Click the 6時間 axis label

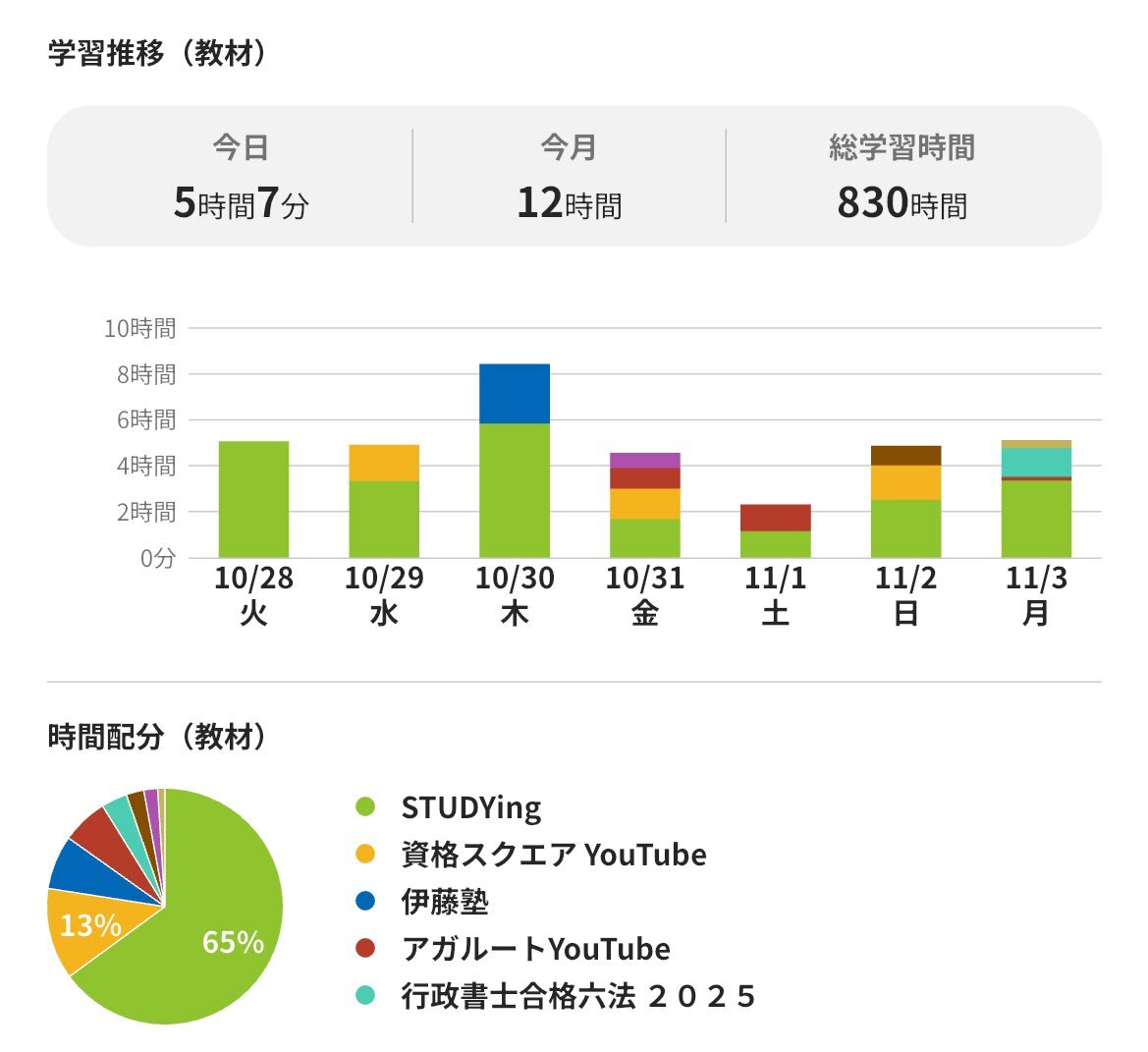pos(145,419)
